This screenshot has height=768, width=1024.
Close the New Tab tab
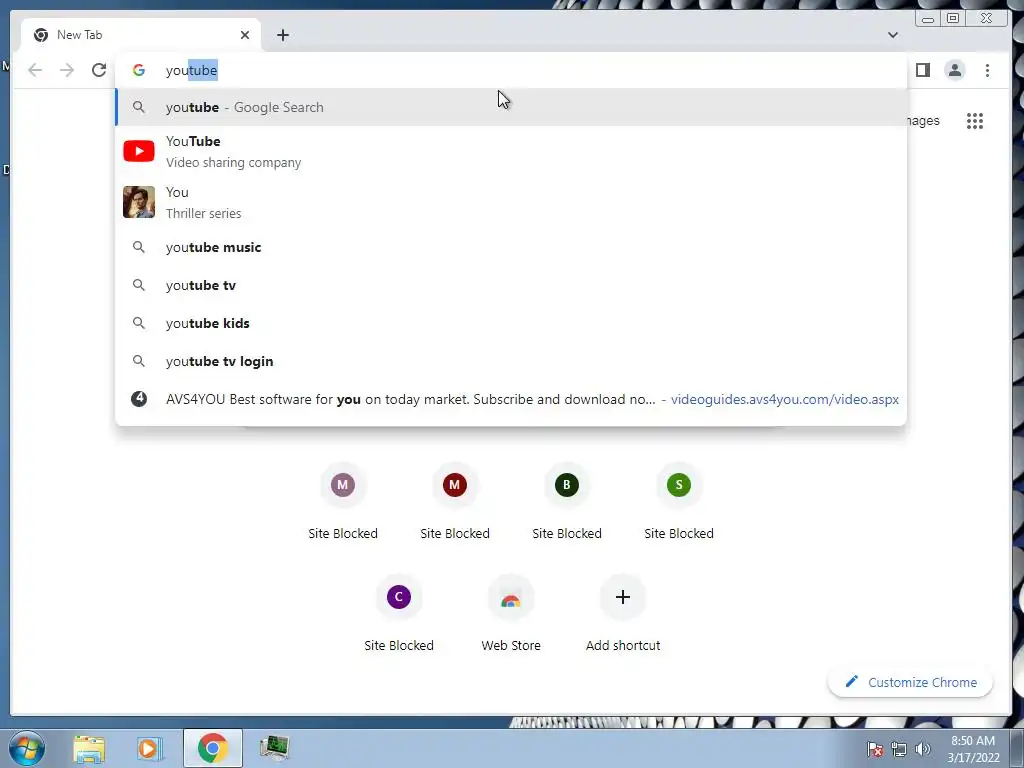245,35
